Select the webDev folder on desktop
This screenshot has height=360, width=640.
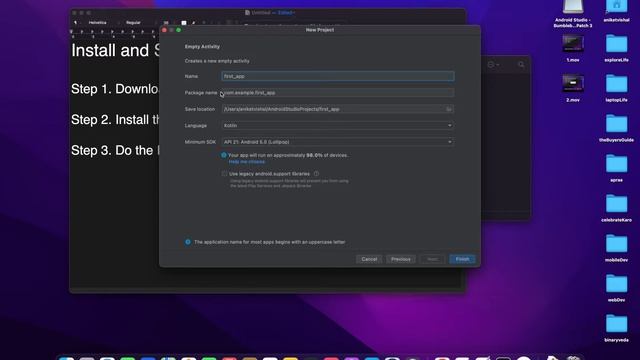[616, 288]
